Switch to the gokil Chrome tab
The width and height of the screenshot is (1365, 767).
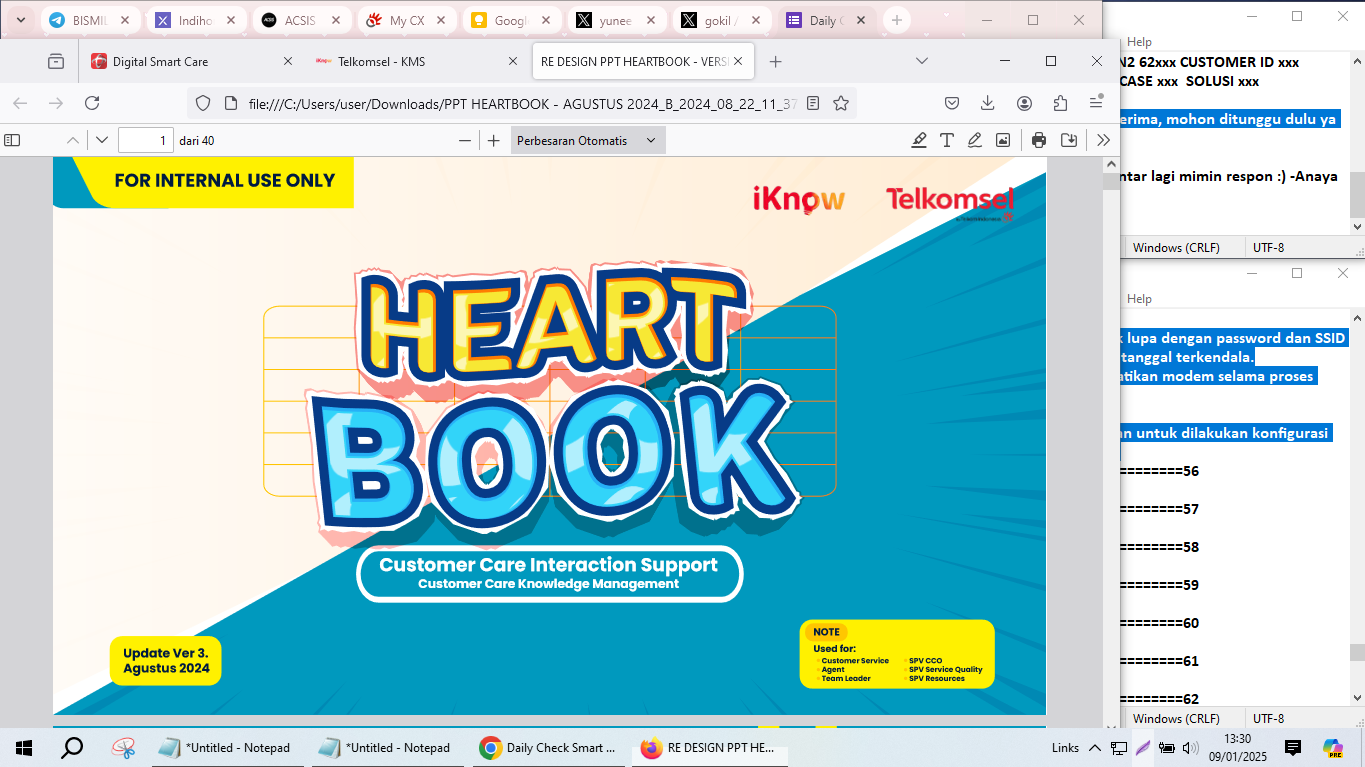pyautogui.click(x=725, y=20)
